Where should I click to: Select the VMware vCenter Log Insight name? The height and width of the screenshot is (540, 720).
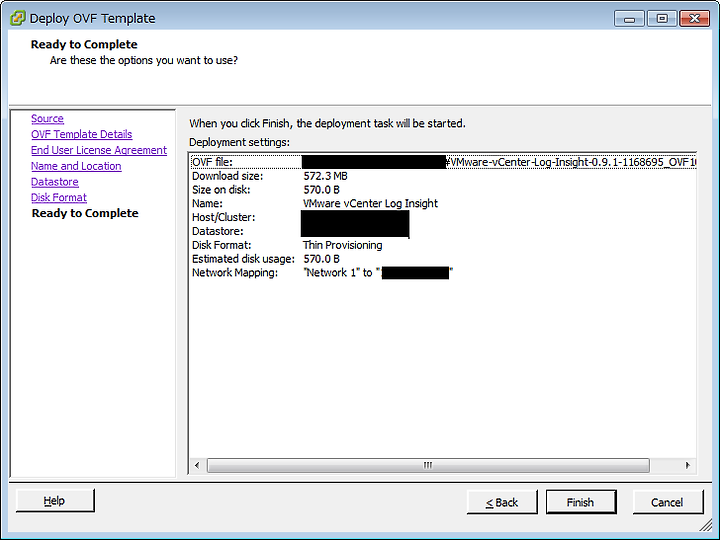(370, 203)
